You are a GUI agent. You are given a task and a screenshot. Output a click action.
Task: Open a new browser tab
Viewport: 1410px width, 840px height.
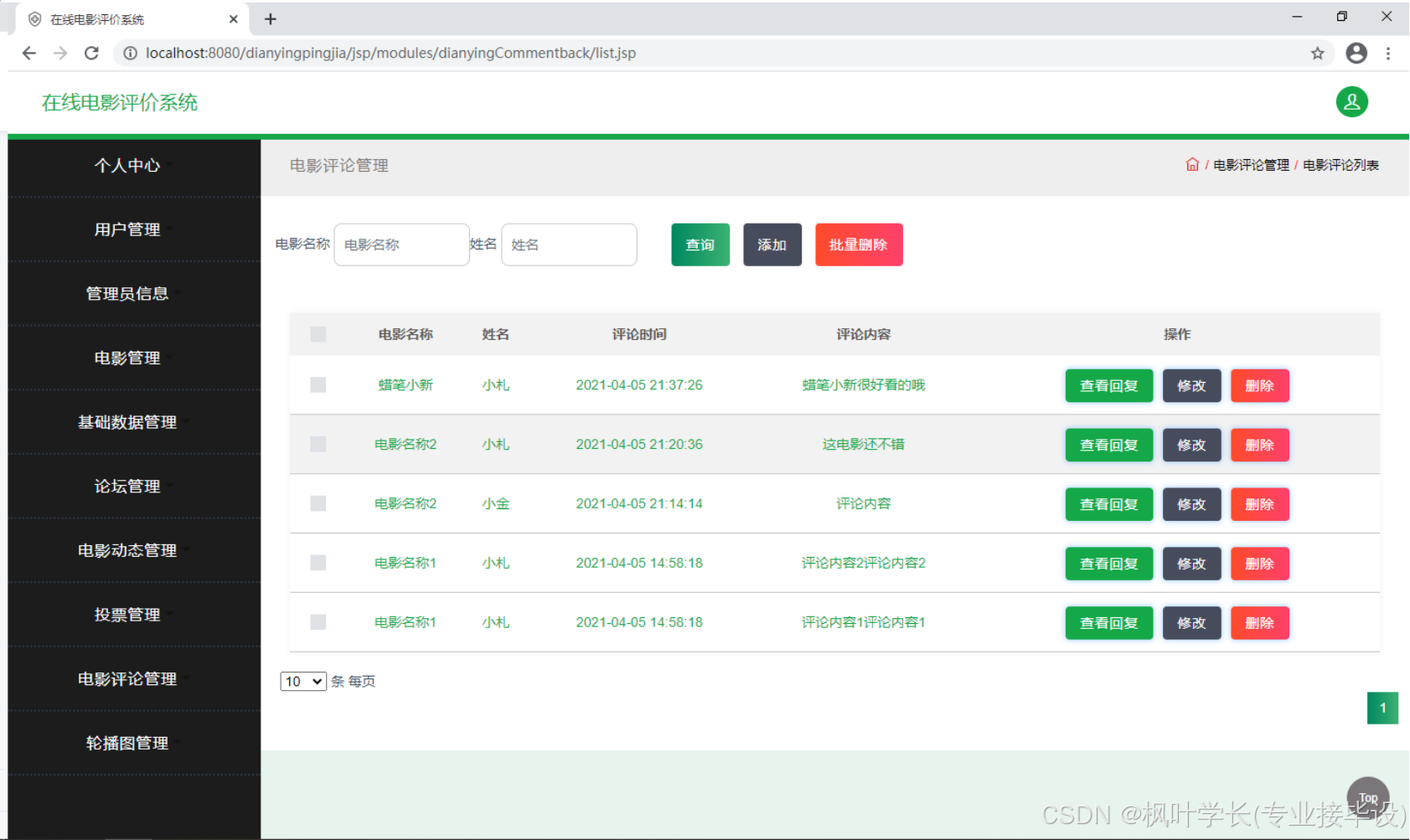pyautogui.click(x=270, y=18)
